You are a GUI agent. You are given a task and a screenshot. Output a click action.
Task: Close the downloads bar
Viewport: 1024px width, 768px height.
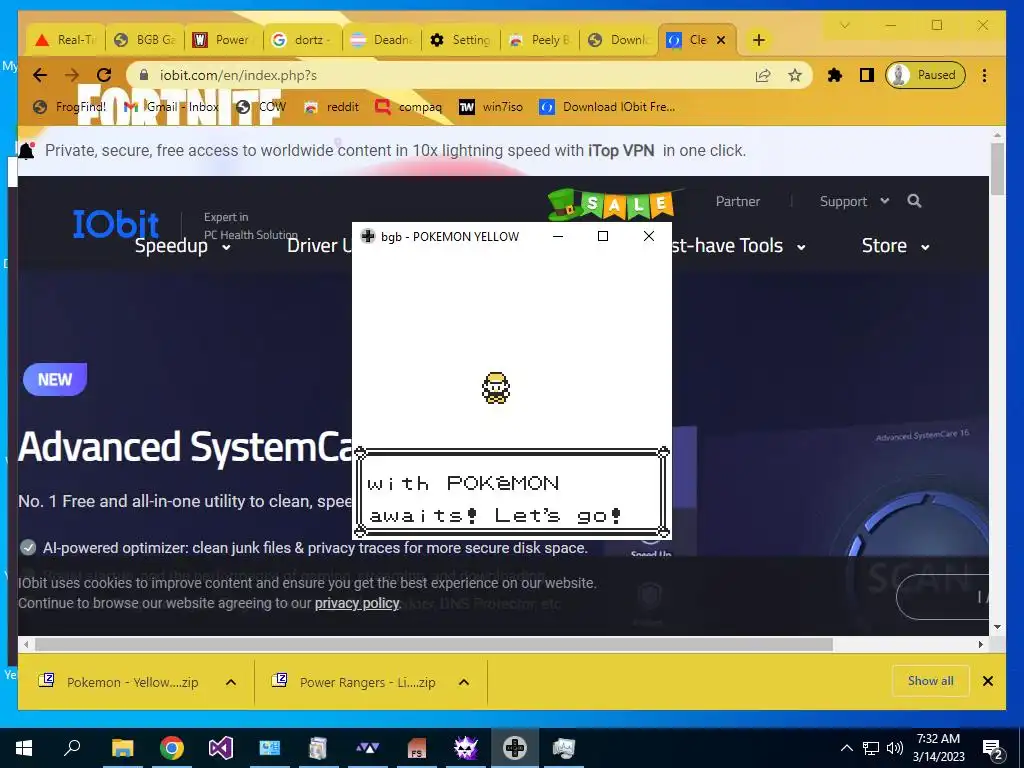click(x=988, y=681)
